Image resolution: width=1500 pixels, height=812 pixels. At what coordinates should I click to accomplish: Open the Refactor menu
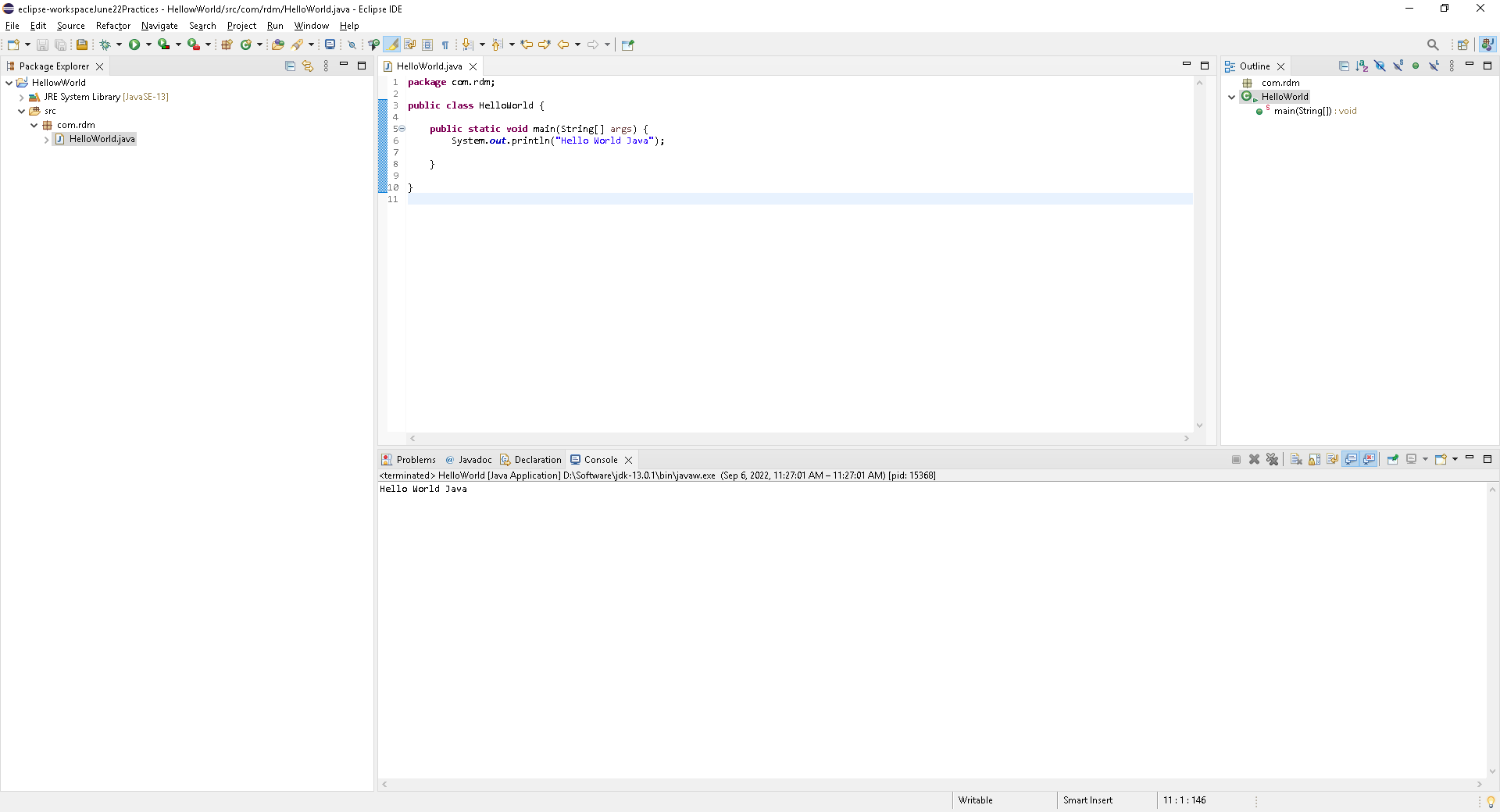(113, 26)
